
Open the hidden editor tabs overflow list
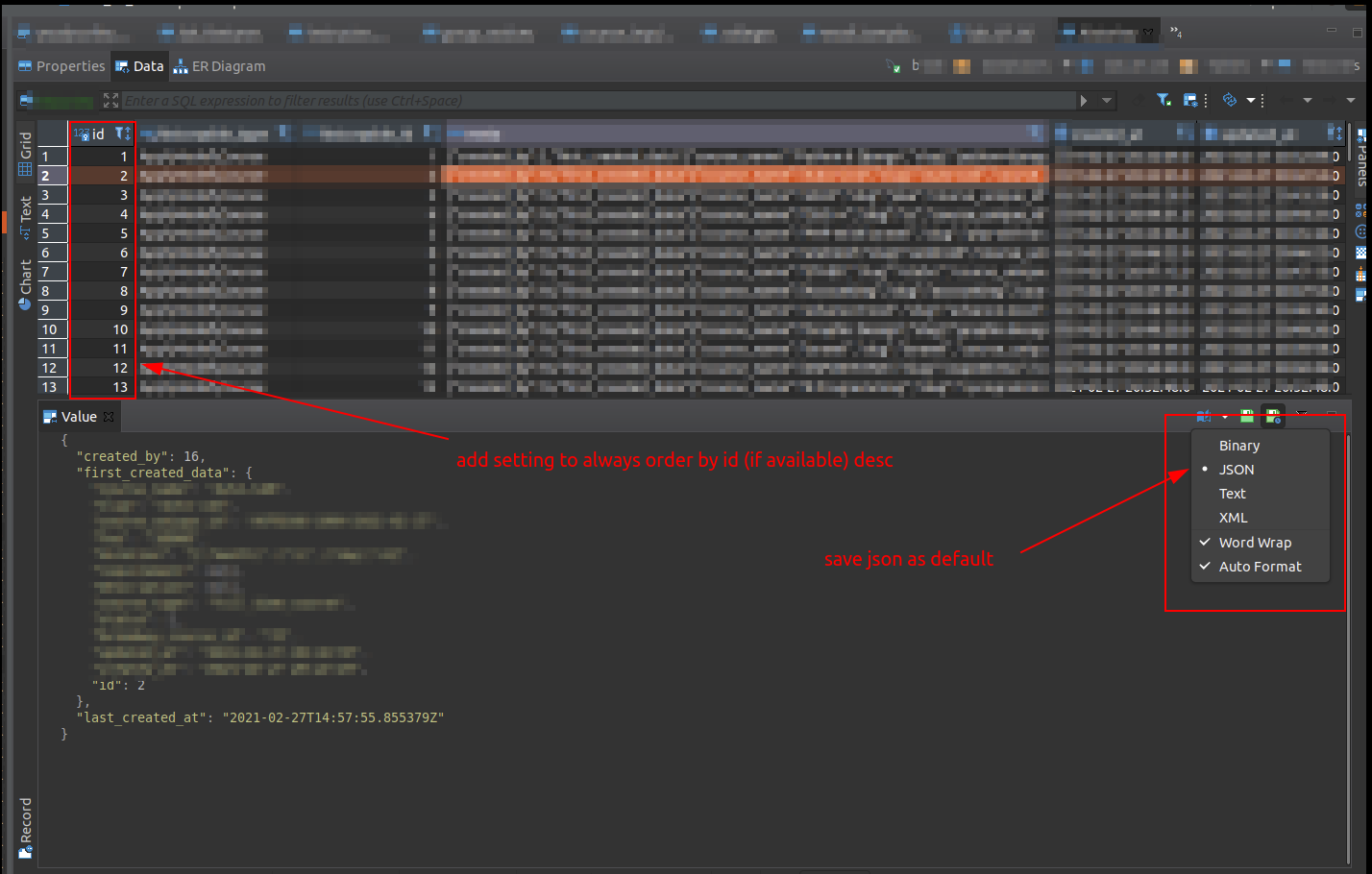(1175, 33)
